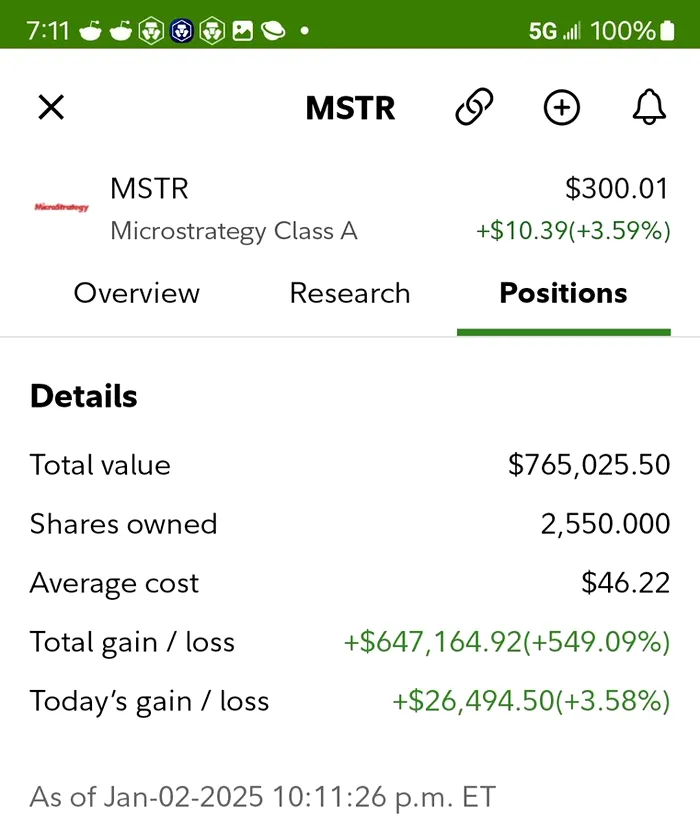Tap the dark blue Crypto.com notification icon
The width and height of the screenshot is (700, 828).
point(182,31)
